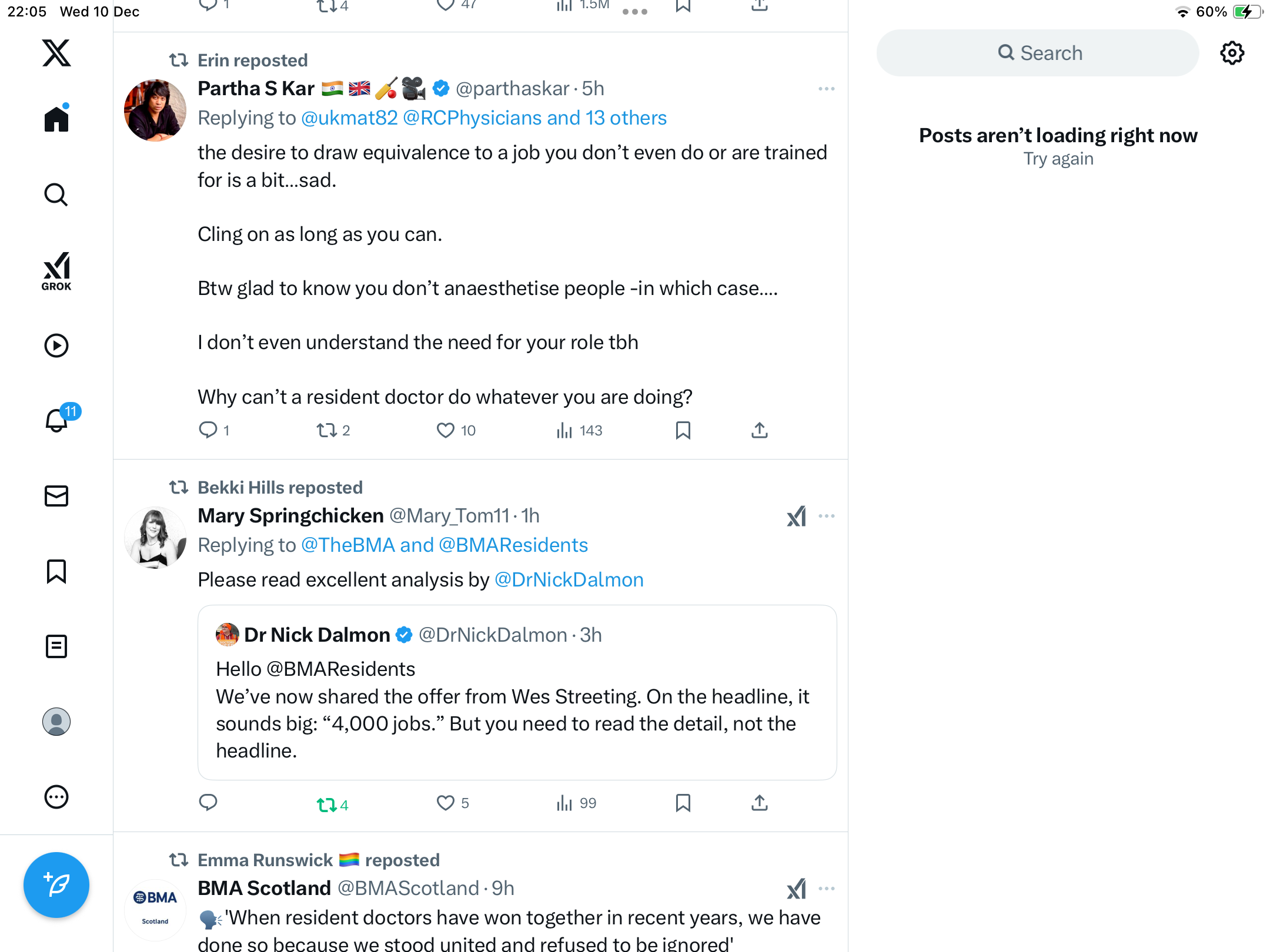Bookmark Partha S Kar's post
1270x952 pixels.
pyautogui.click(x=683, y=431)
